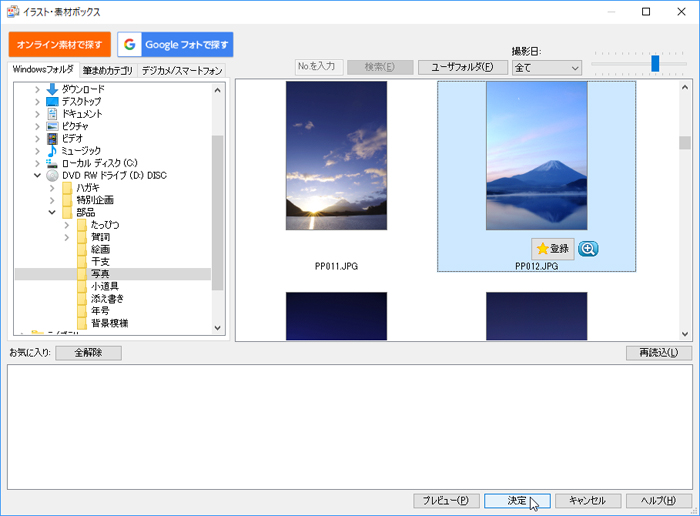Screen dimensions: 700x516
Task: Select the ダウンロード folder icon
Action: [53, 89]
